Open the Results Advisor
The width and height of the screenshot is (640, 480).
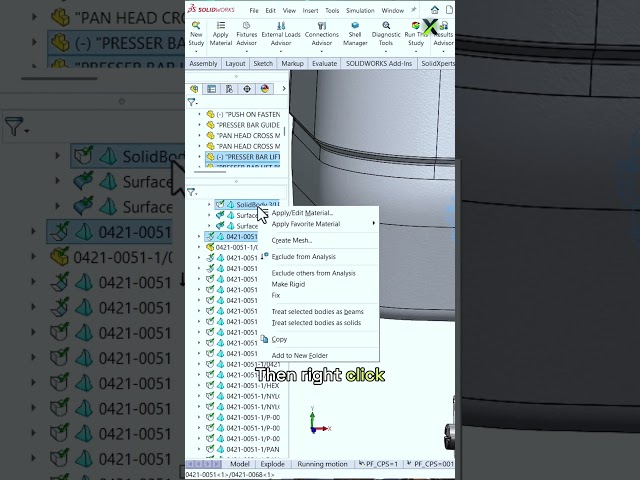443,34
